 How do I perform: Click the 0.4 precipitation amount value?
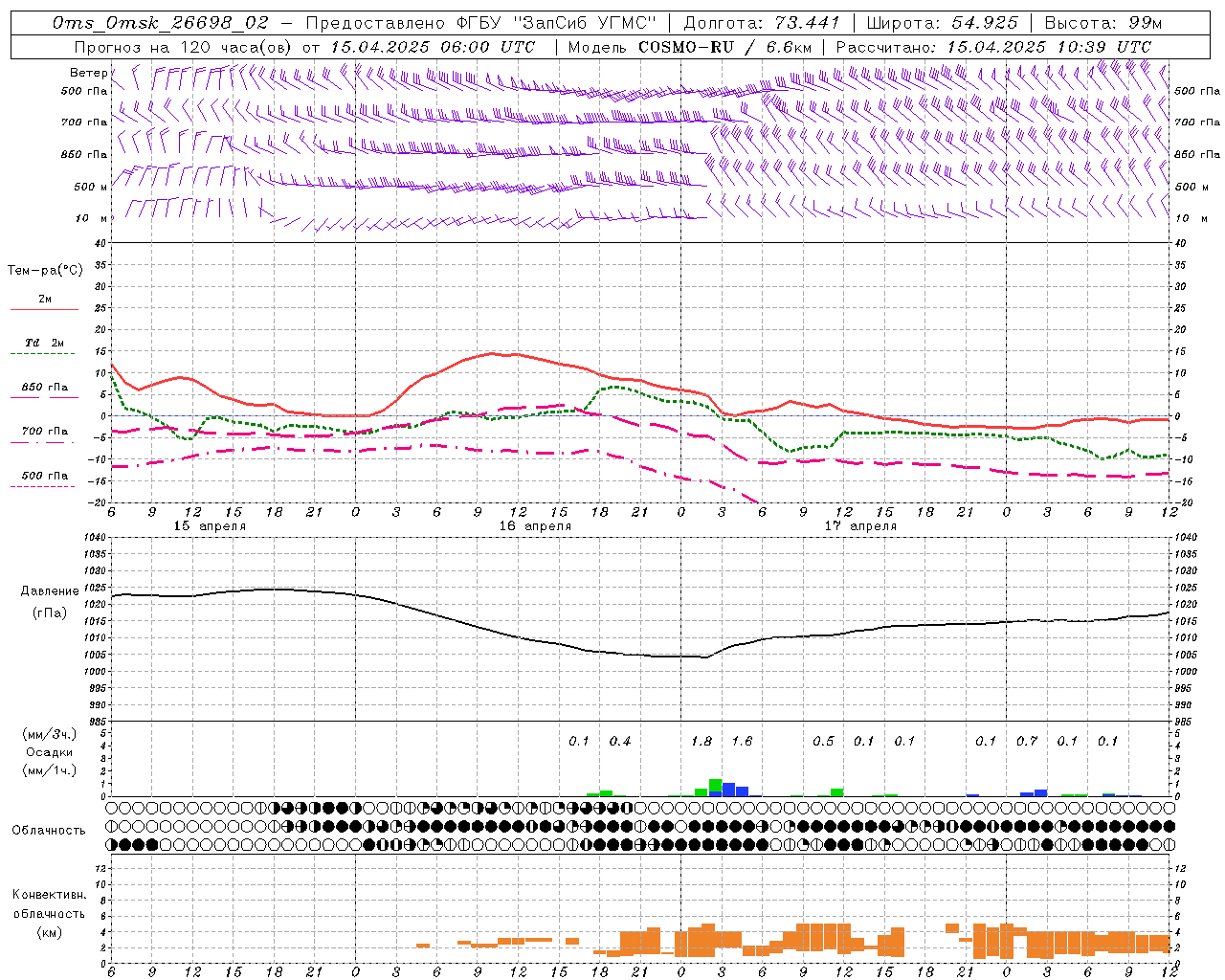[620, 741]
